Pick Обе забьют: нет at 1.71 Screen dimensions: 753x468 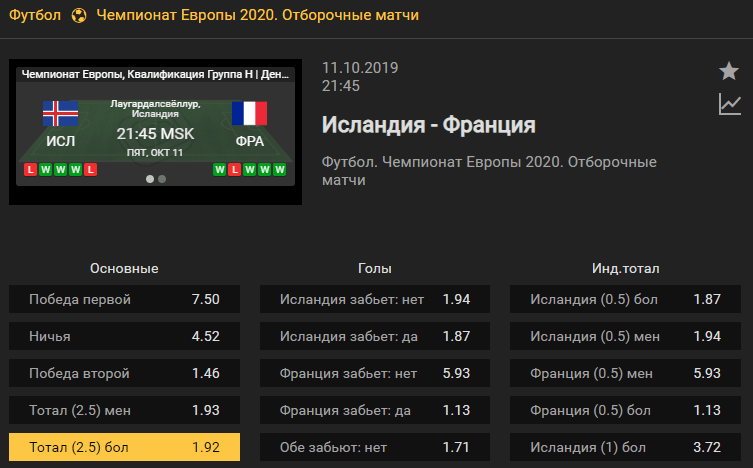[375, 447]
